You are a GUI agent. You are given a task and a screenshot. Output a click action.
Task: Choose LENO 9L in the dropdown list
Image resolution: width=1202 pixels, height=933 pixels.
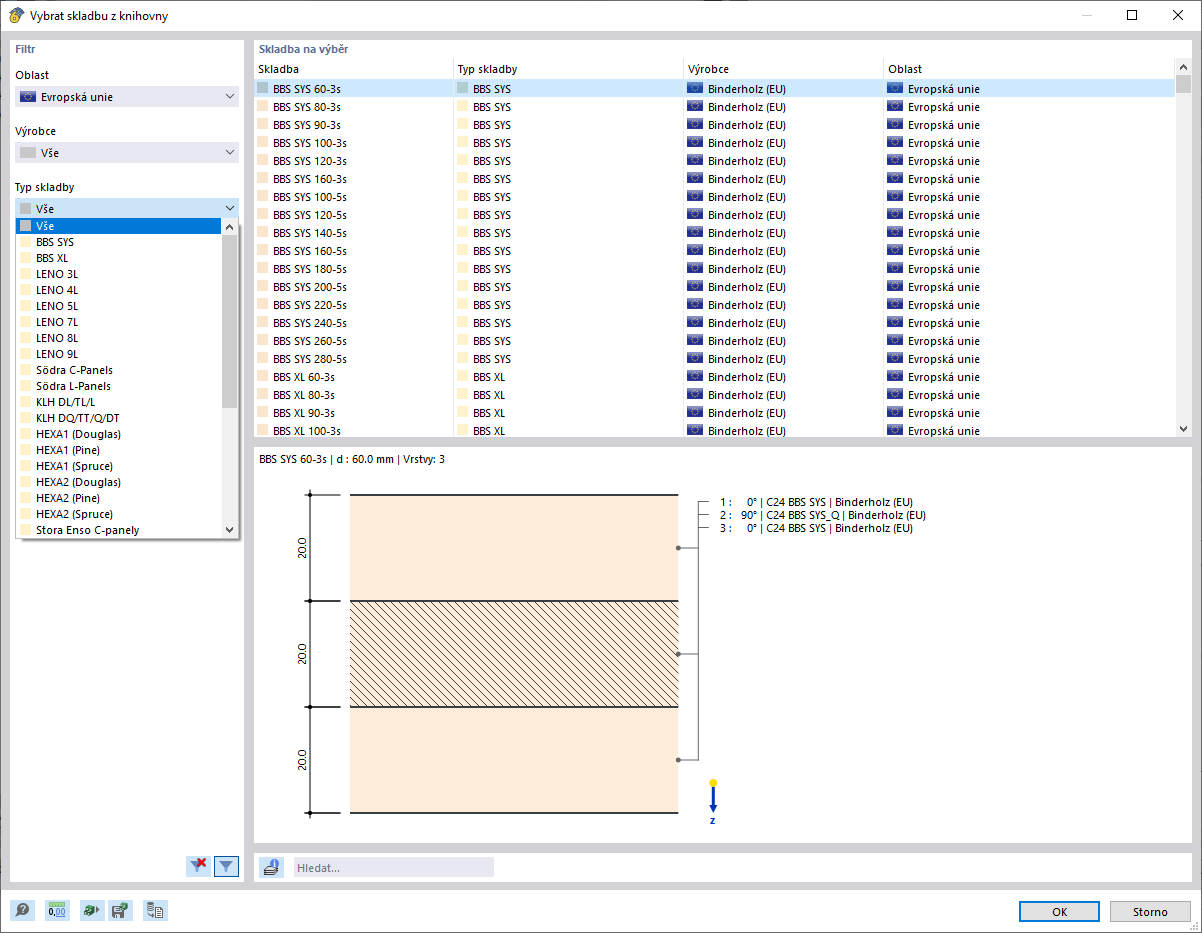click(x=119, y=354)
